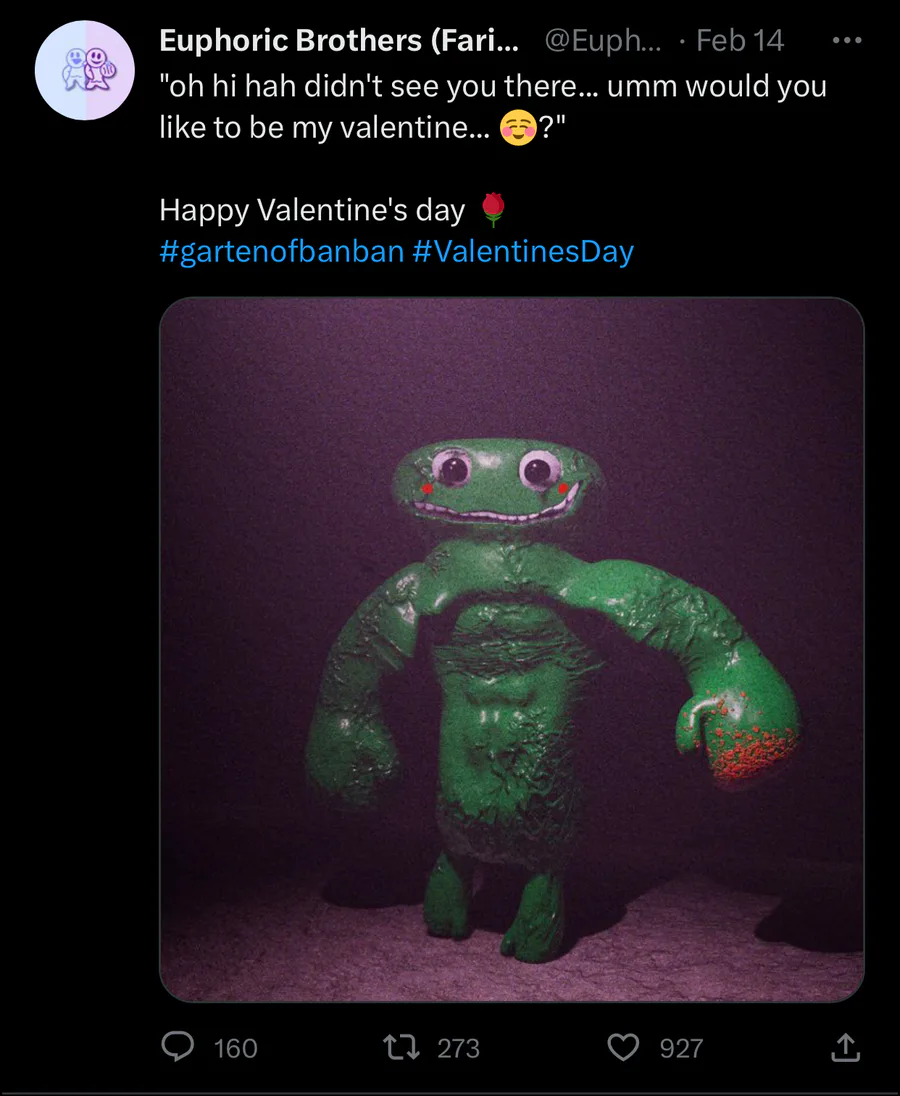Like the tweet with the heart icon
Image resolution: width=900 pixels, height=1096 pixels.
pos(623,1047)
